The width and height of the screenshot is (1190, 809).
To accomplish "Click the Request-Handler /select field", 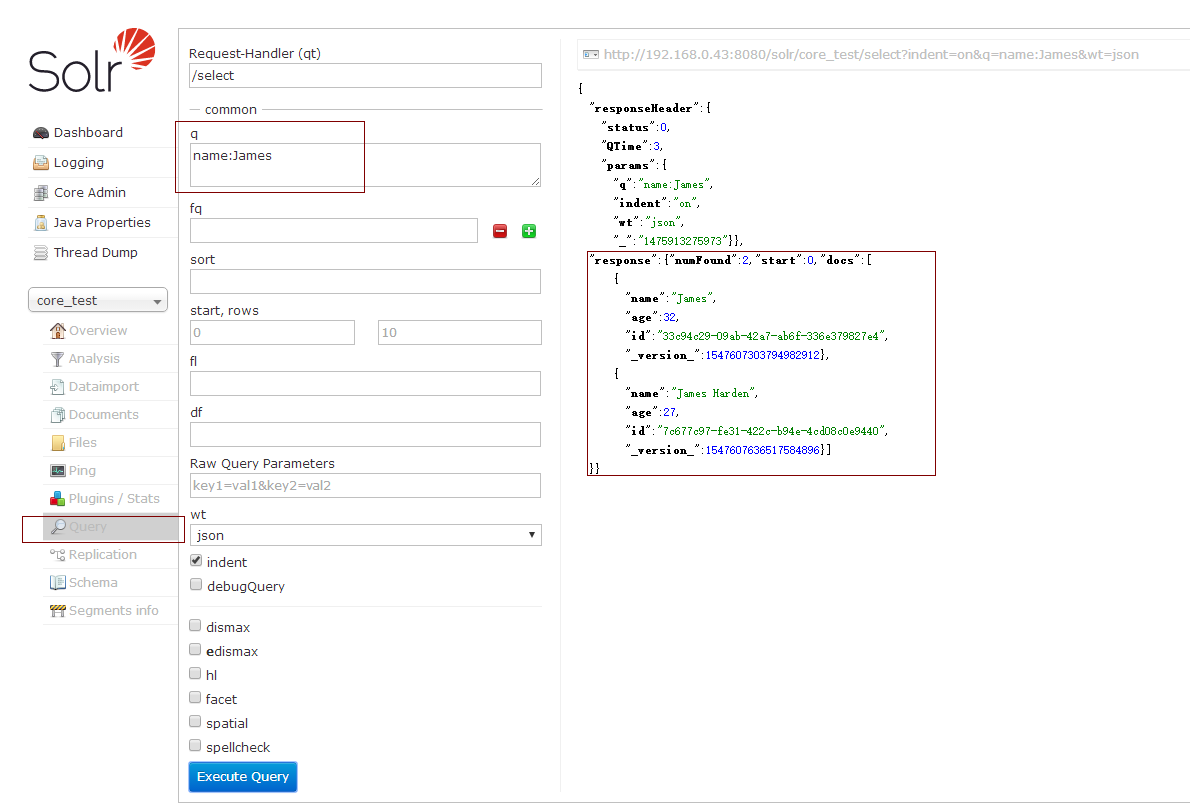I will 366,76.
